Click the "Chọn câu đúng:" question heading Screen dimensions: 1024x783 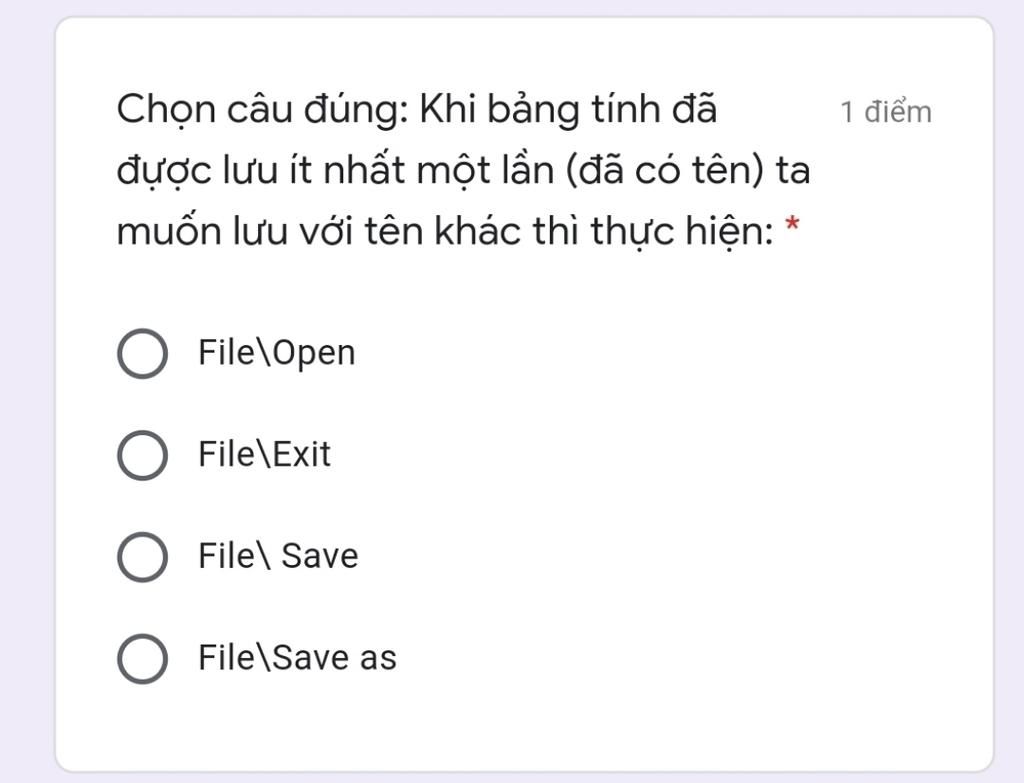click(x=263, y=110)
